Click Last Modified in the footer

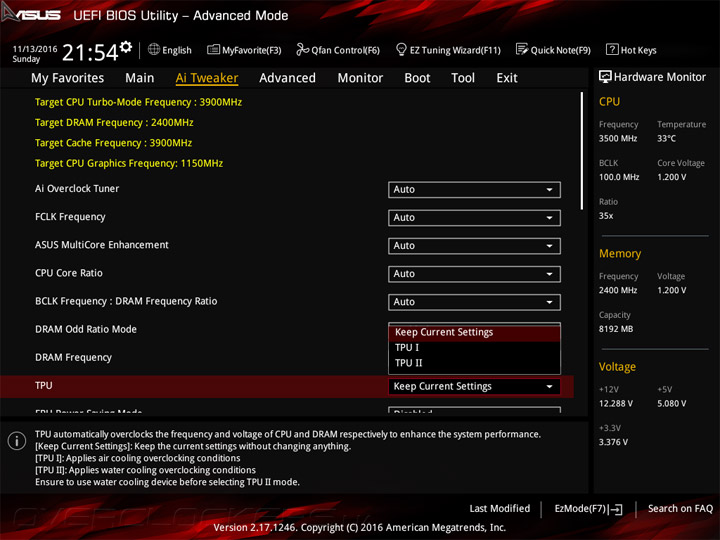pos(500,508)
